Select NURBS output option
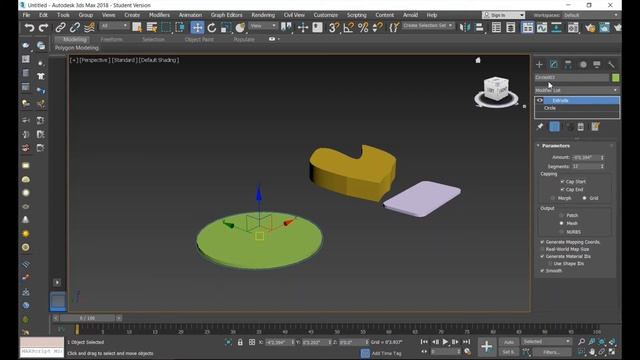The image size is (640, 360). [562, 232]
